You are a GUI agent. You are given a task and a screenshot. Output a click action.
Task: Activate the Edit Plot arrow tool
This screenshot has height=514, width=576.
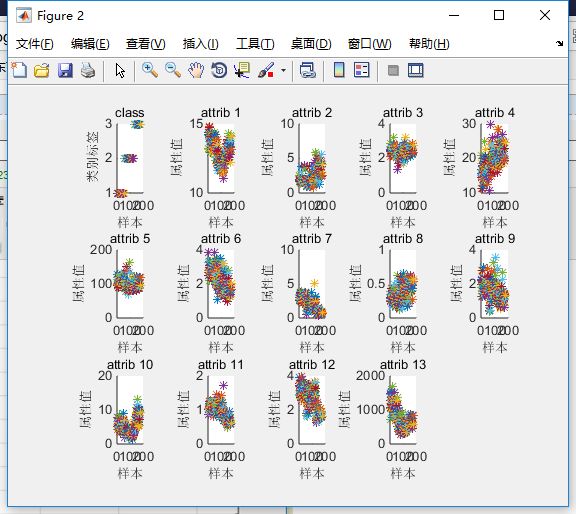(120, 70)
